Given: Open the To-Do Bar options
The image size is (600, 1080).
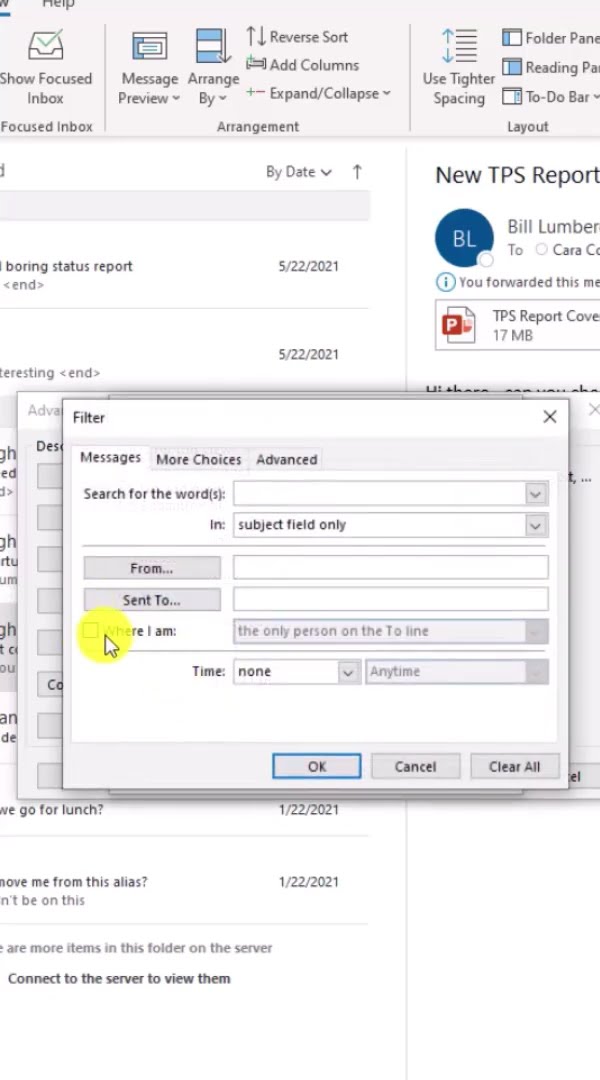Looking at the screenshot, I should coord(550,97).
